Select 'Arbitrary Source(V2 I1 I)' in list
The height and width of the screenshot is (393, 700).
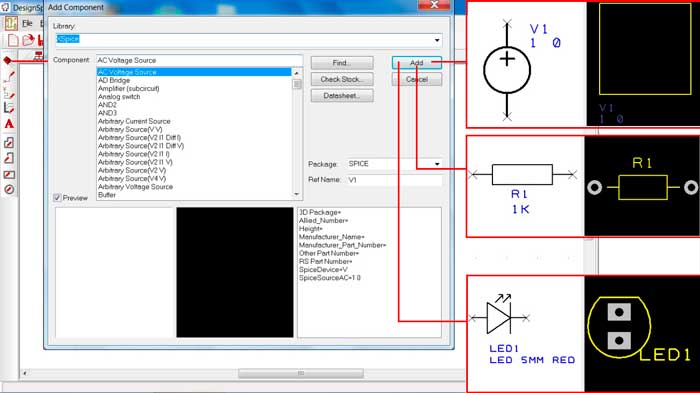tap(133, 154)
